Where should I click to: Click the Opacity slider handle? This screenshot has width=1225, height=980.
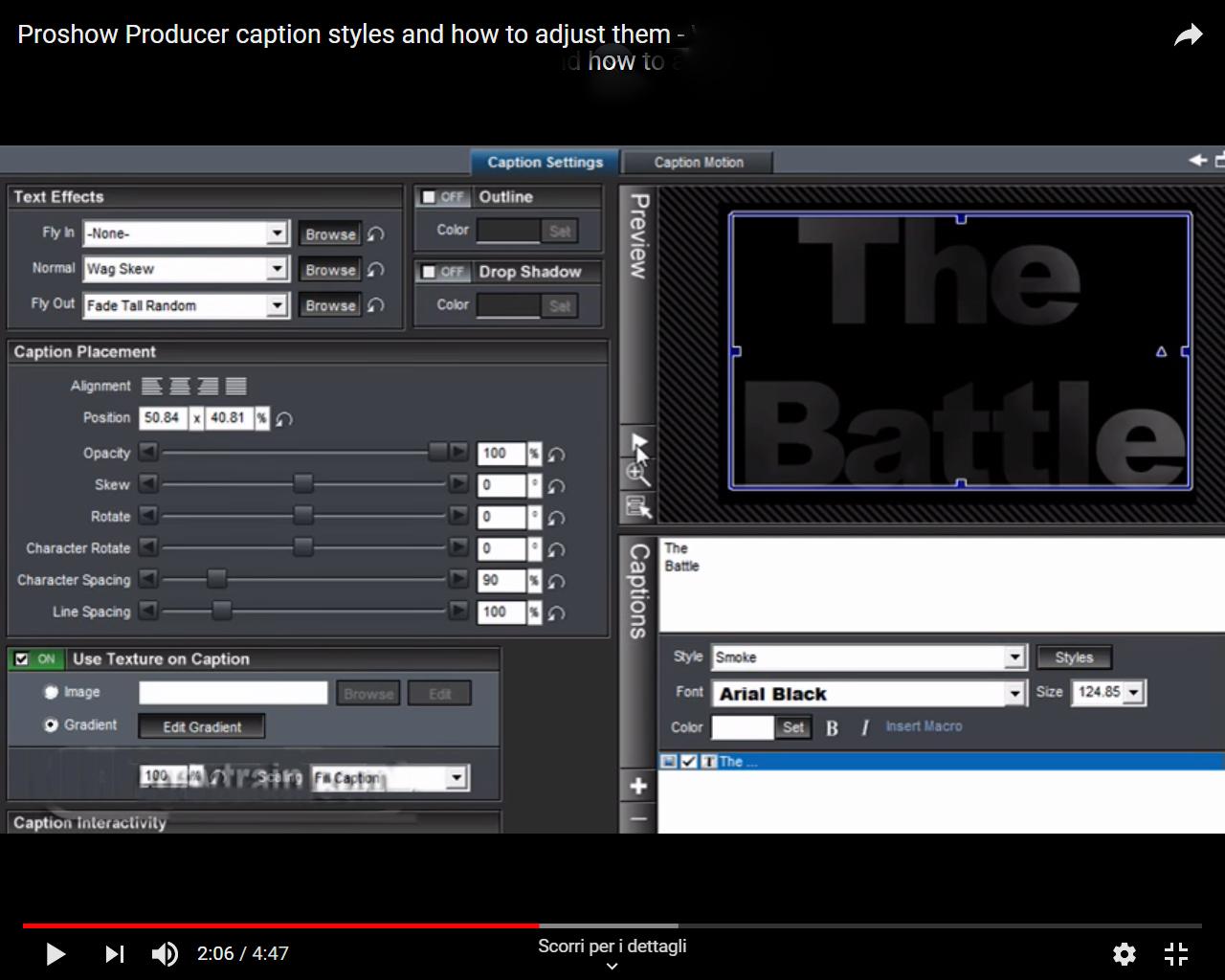tap(437, 452)
